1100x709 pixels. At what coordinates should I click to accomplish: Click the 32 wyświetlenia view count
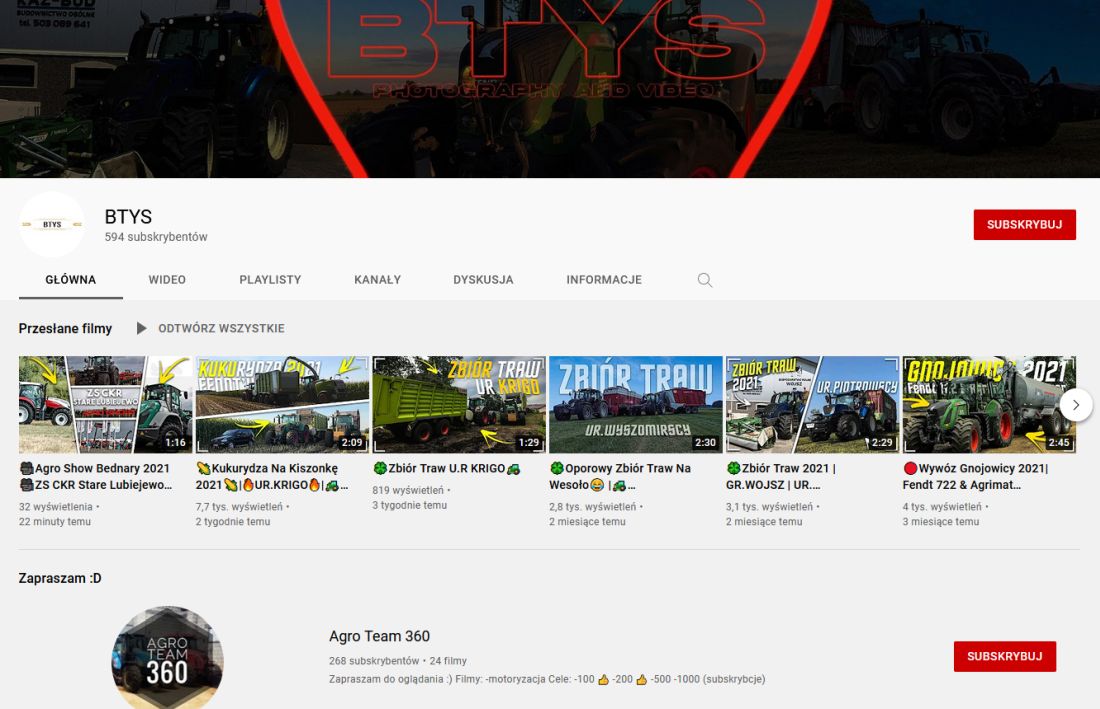coord(55,506)
